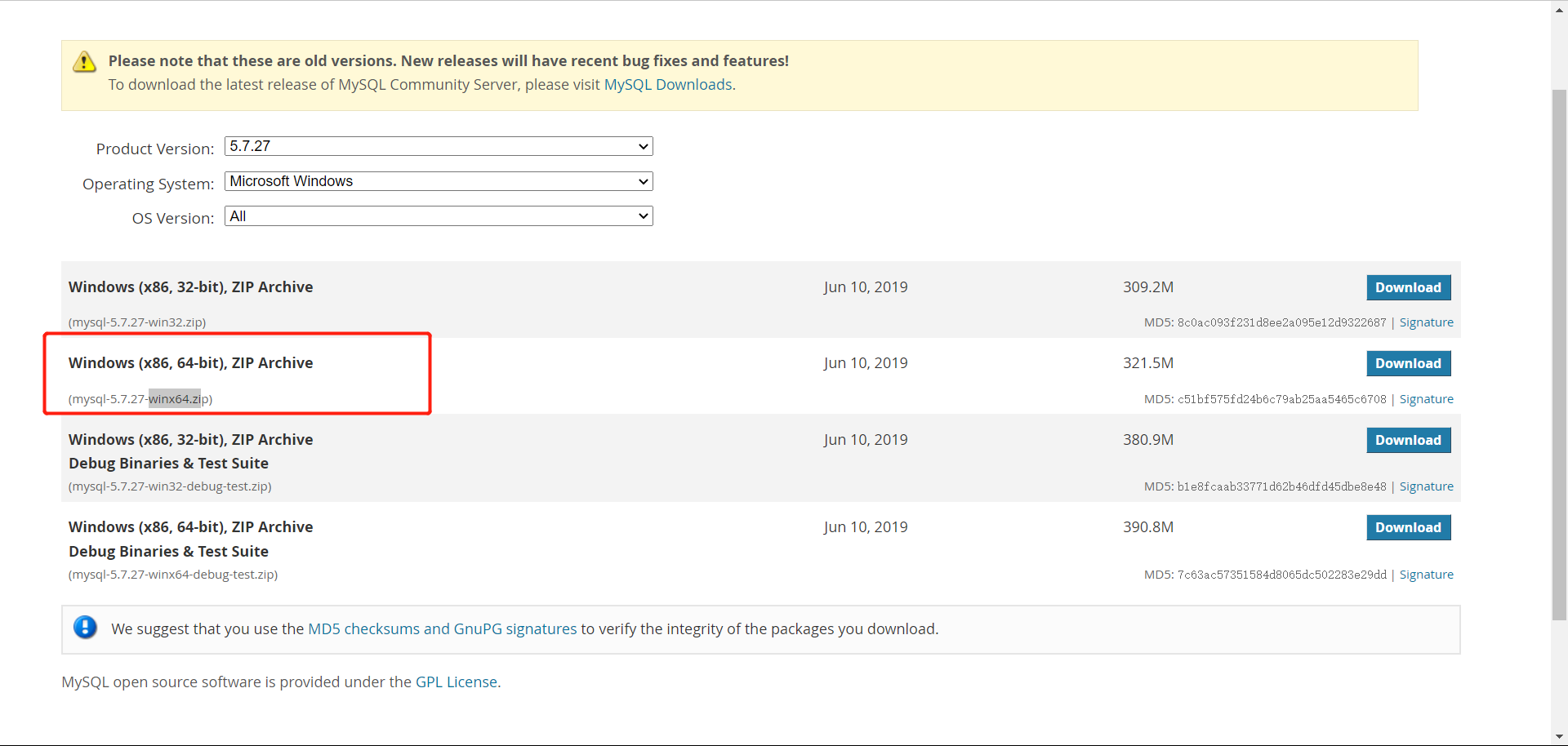Viewport: 1568px width, 746px height.
Task: Click MD5 hash starting 7c63ac57
Action: 1281,575
